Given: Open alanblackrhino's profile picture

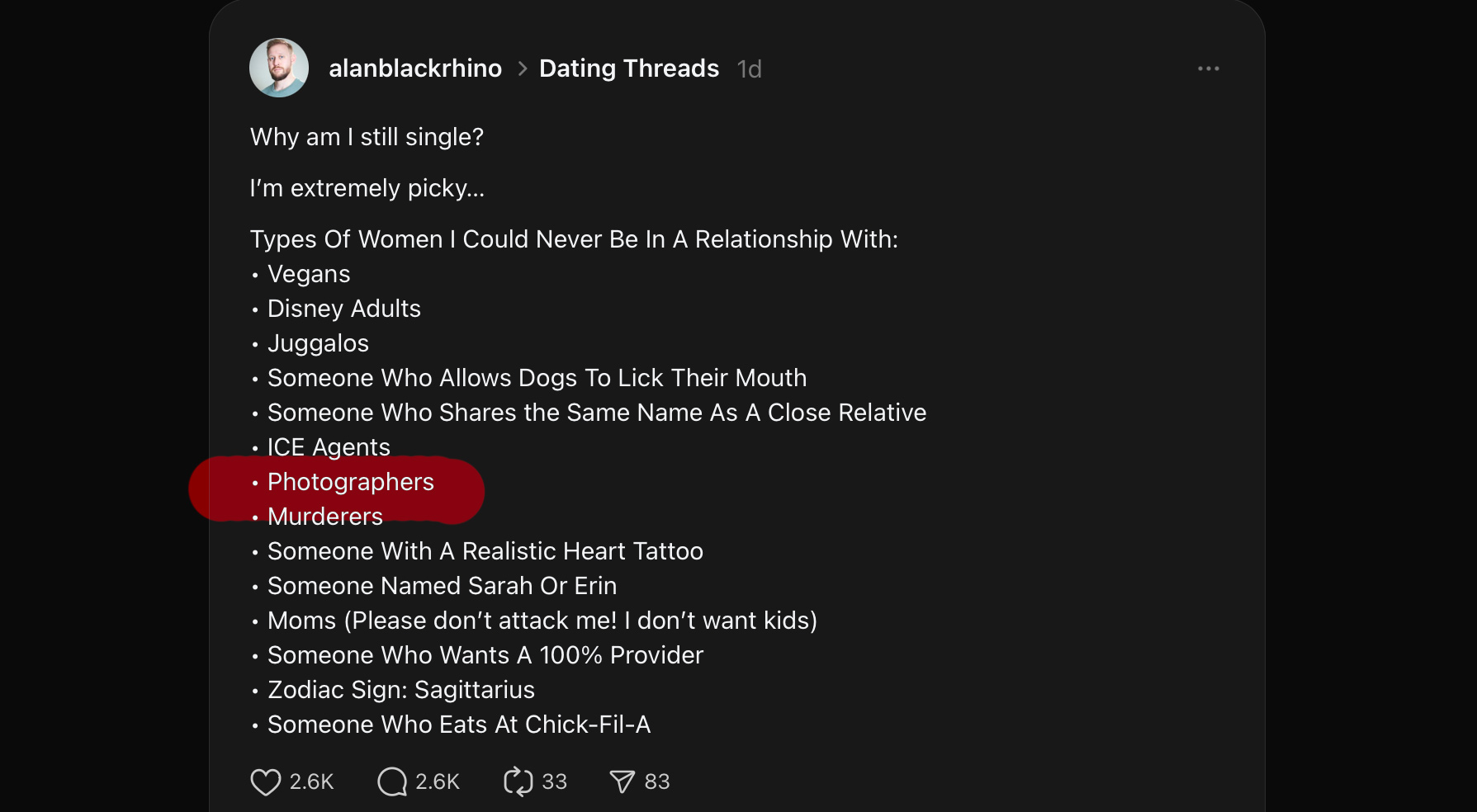Looking at the screenshot, I should point(279,68).
